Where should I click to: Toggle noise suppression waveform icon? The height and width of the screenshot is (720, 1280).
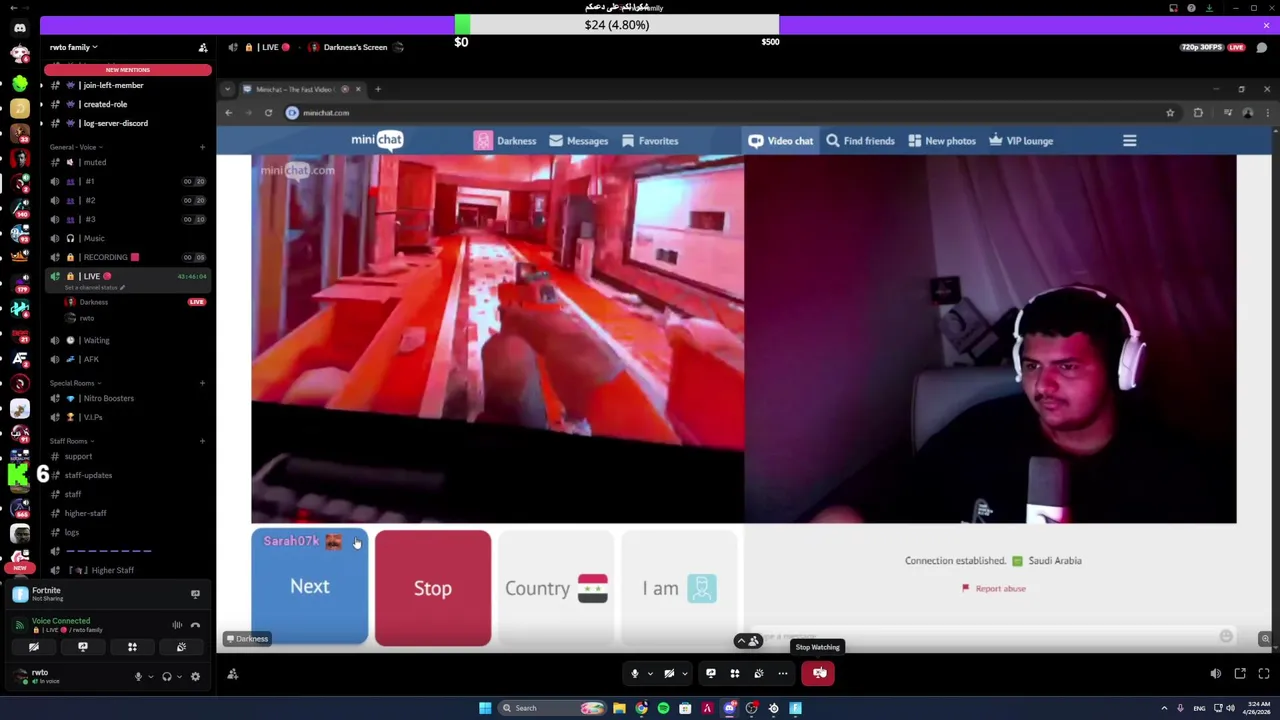coord(177,626)
